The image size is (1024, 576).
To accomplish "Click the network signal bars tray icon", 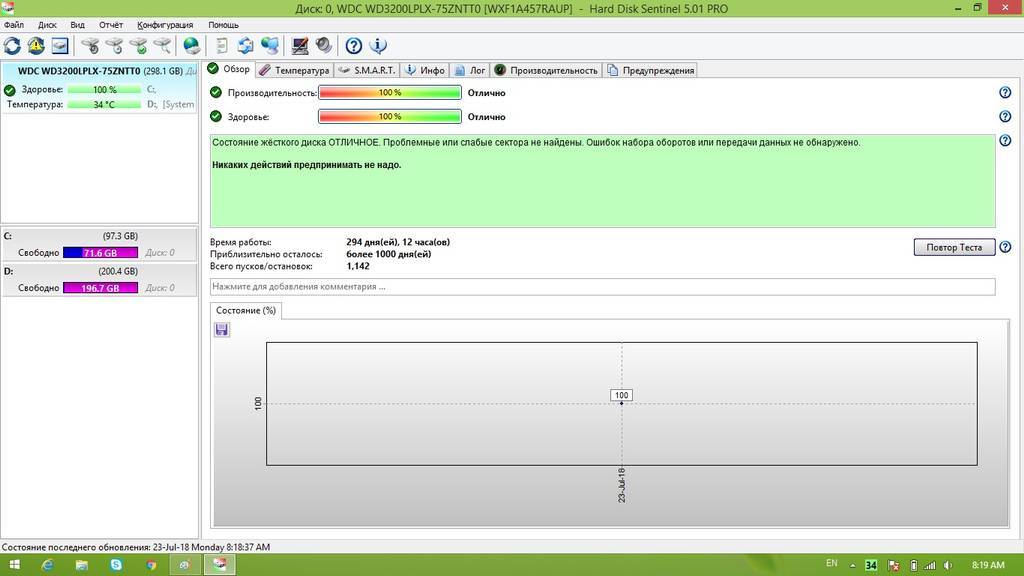I will click(x=930, y=566).
